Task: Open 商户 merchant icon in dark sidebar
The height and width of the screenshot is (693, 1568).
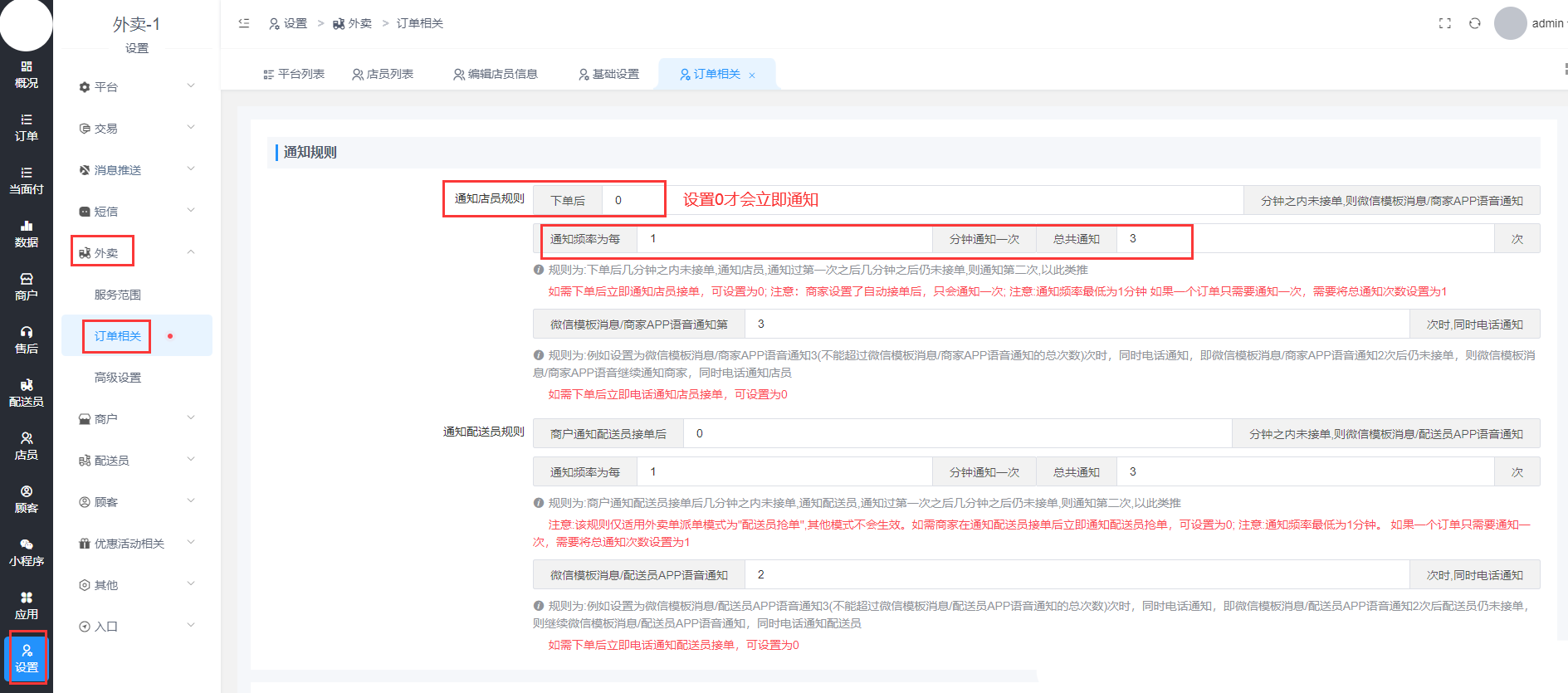Action: click(x=27, y=287)
